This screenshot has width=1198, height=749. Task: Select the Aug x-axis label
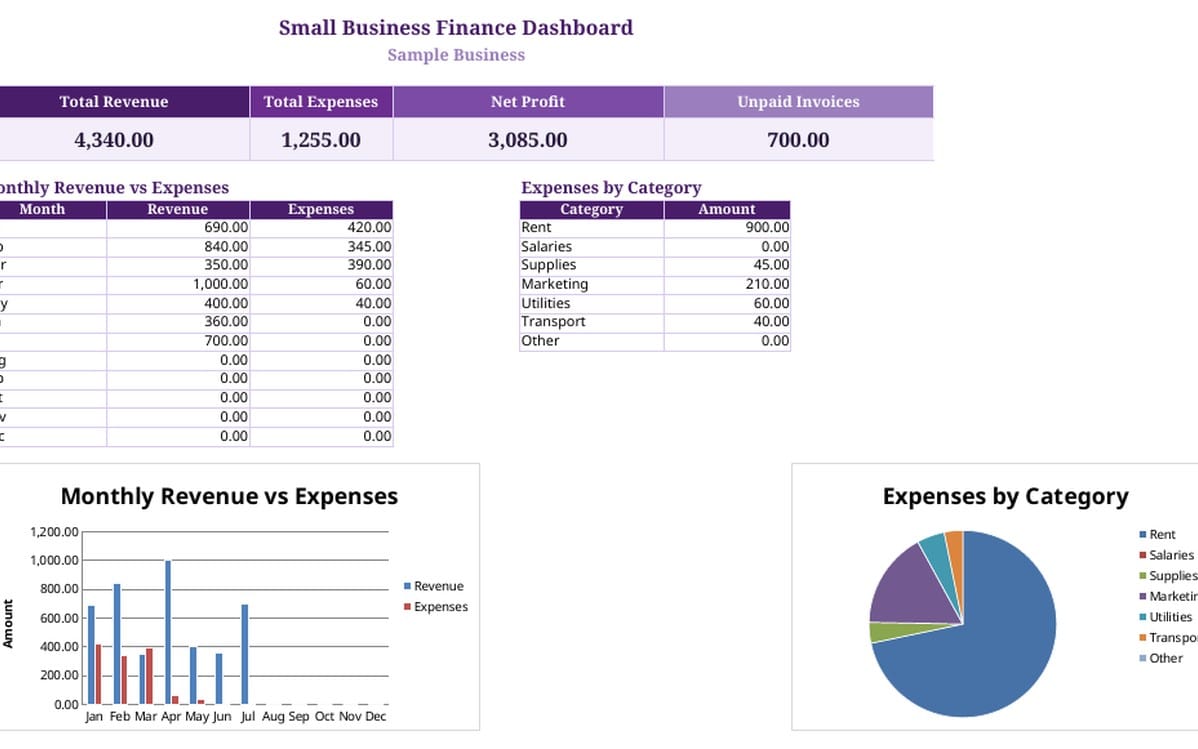pyautogui.click(x=273, y=717)
